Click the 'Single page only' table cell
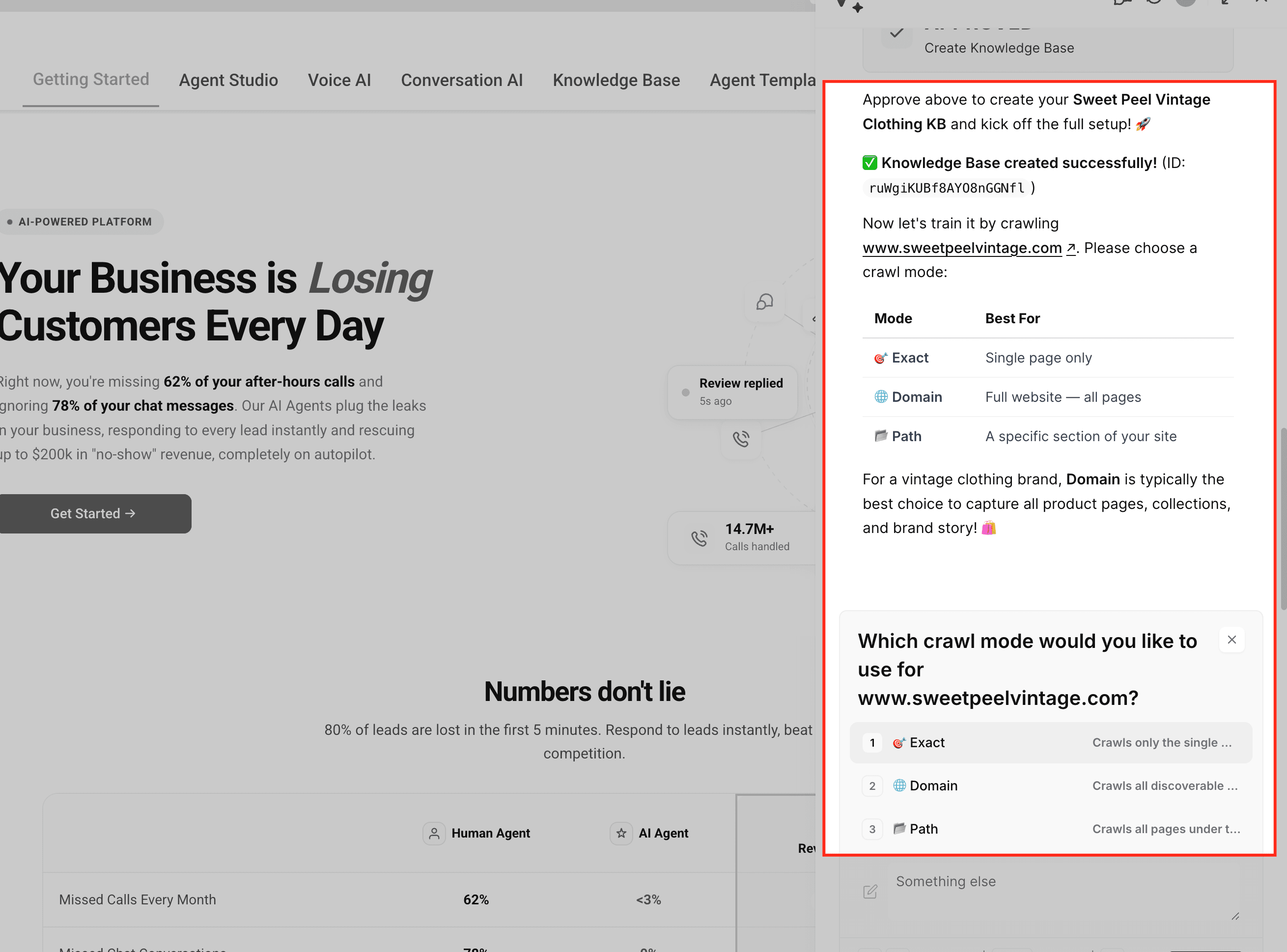Viewport: 1287px width, 952px height. tap(1038, 358)
